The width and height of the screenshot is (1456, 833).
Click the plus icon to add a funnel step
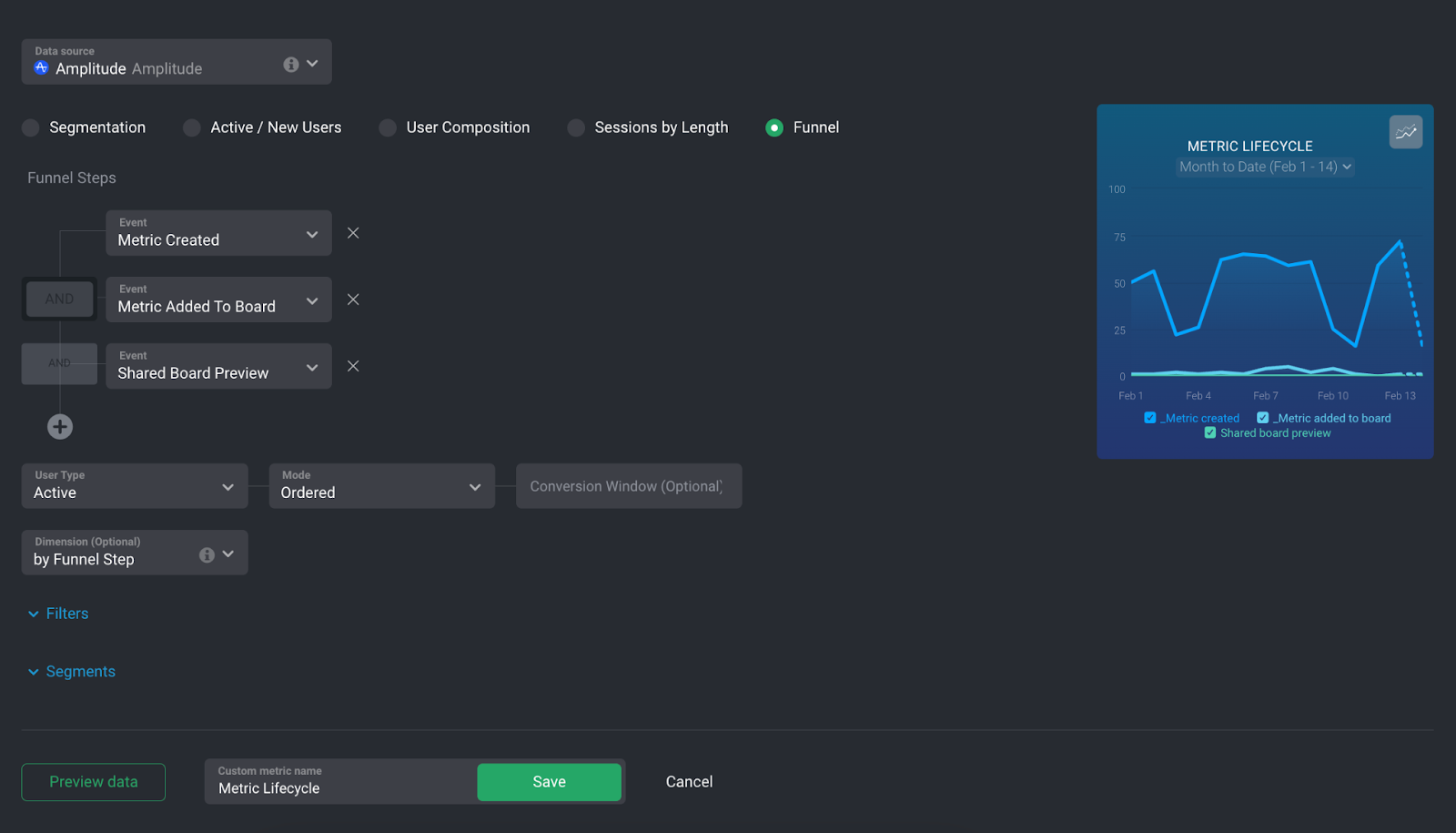coord(59,426)
